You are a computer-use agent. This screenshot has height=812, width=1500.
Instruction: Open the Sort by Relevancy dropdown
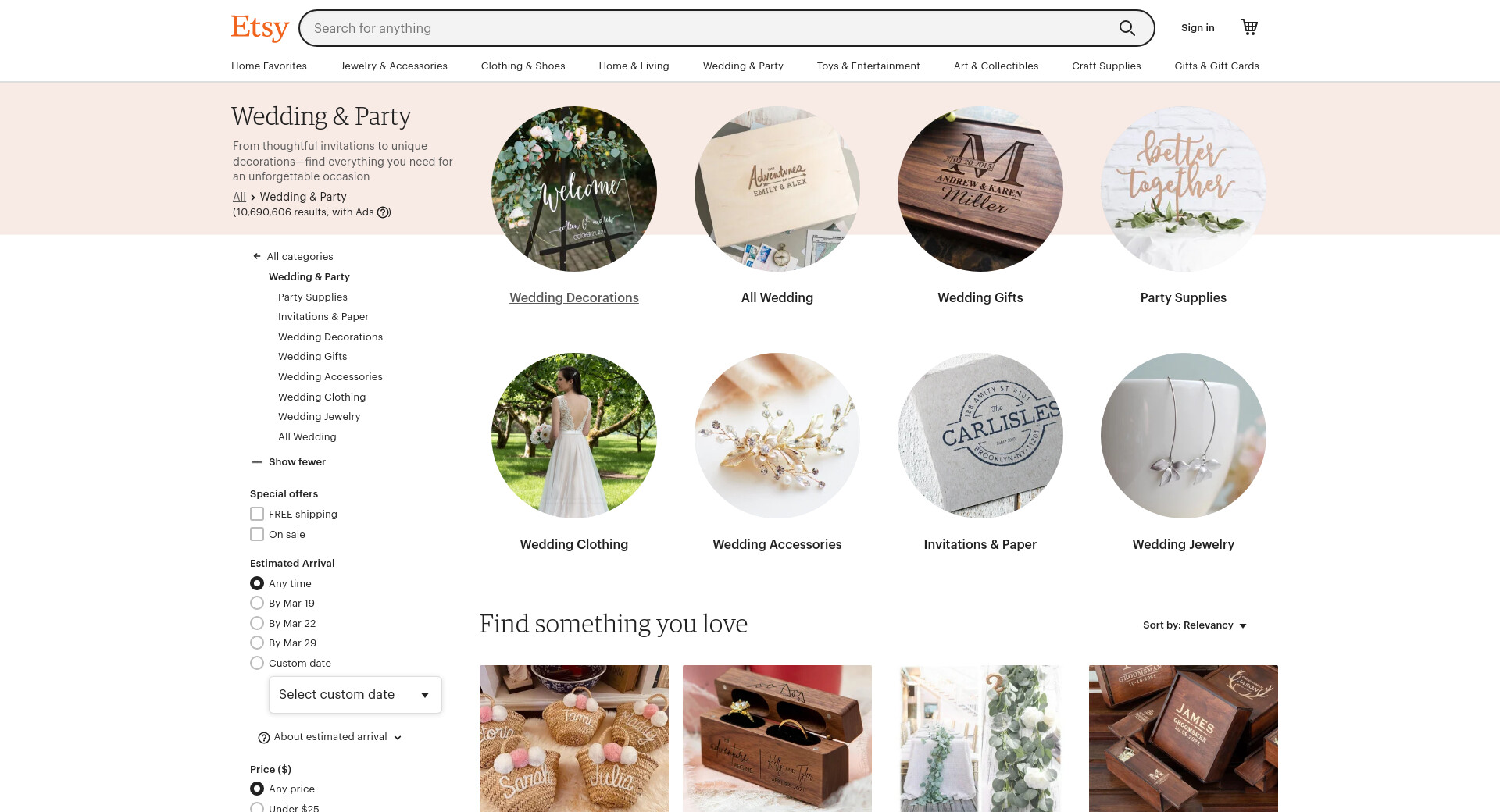[x=1195, y=625]
